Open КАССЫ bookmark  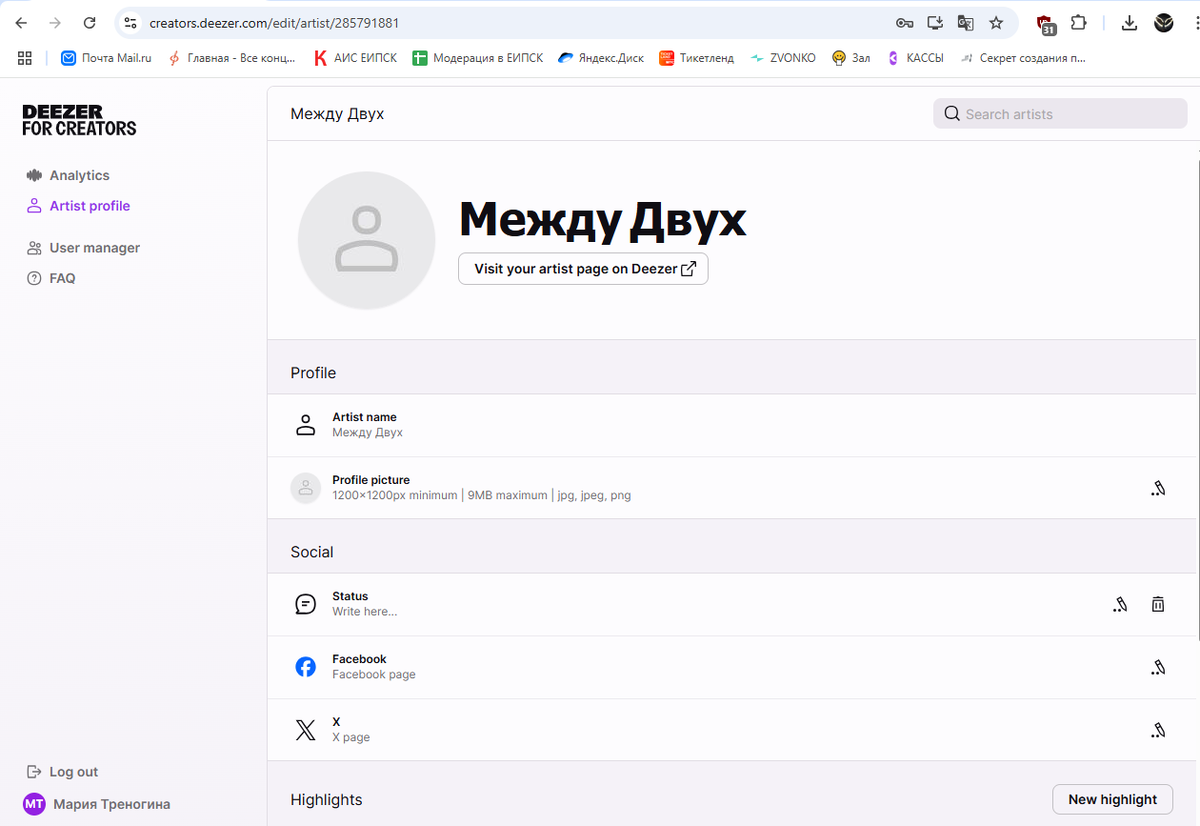pyautogui.click(x=915, y=58)
